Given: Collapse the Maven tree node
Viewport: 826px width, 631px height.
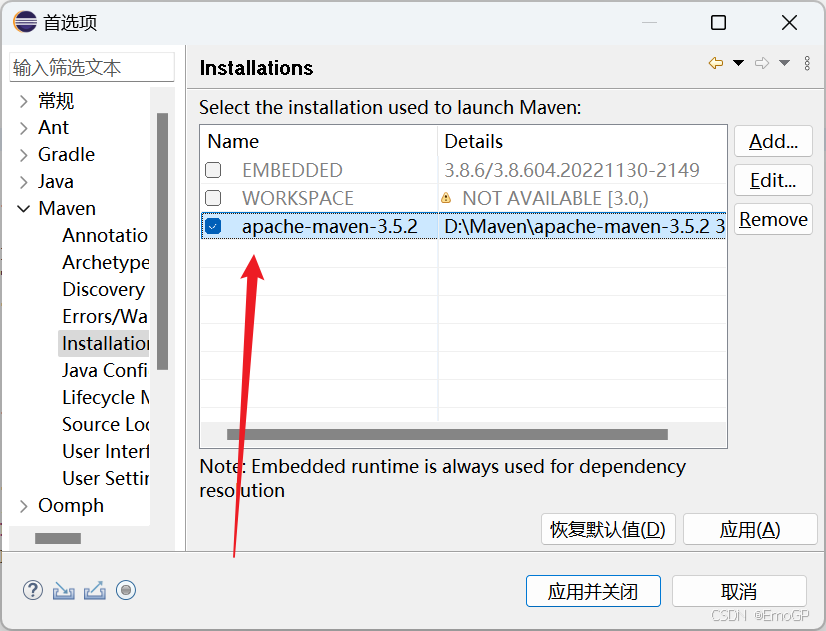Looking at the screenshot, I should [x=23, y=209].
